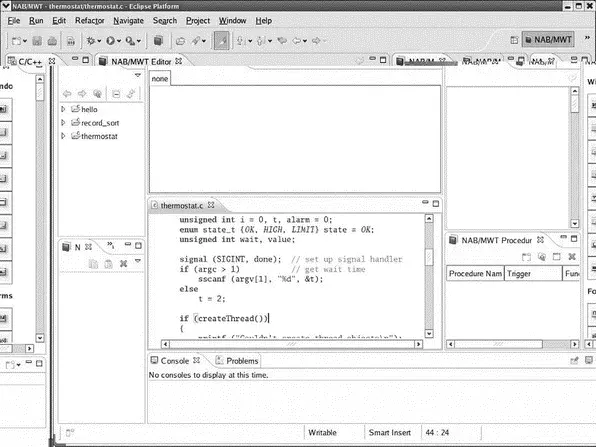Toggle the highlighted mark occurrences toolbar button
The image size is (596, 447).
point(222,41)
